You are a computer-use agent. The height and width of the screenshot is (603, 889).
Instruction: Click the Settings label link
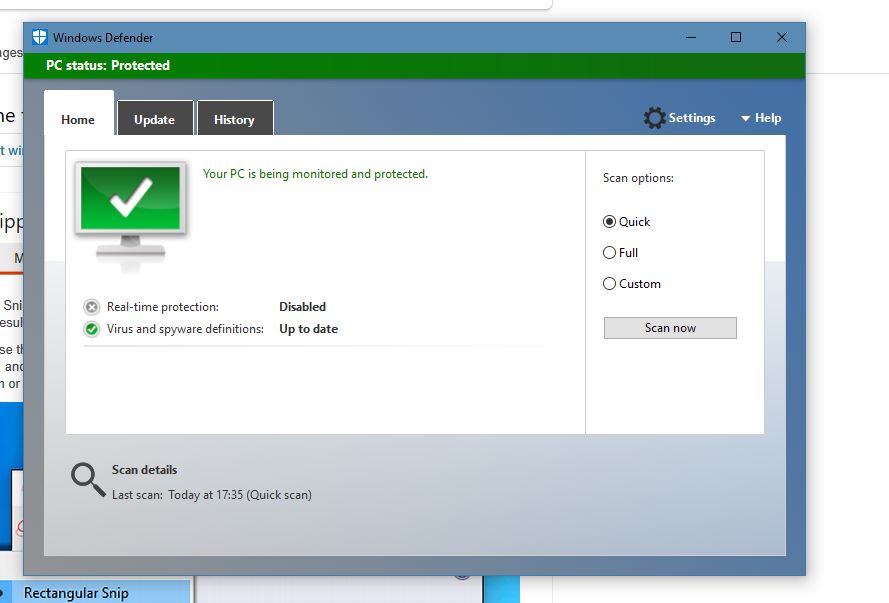pyautogui.click(x=692, y=118)
